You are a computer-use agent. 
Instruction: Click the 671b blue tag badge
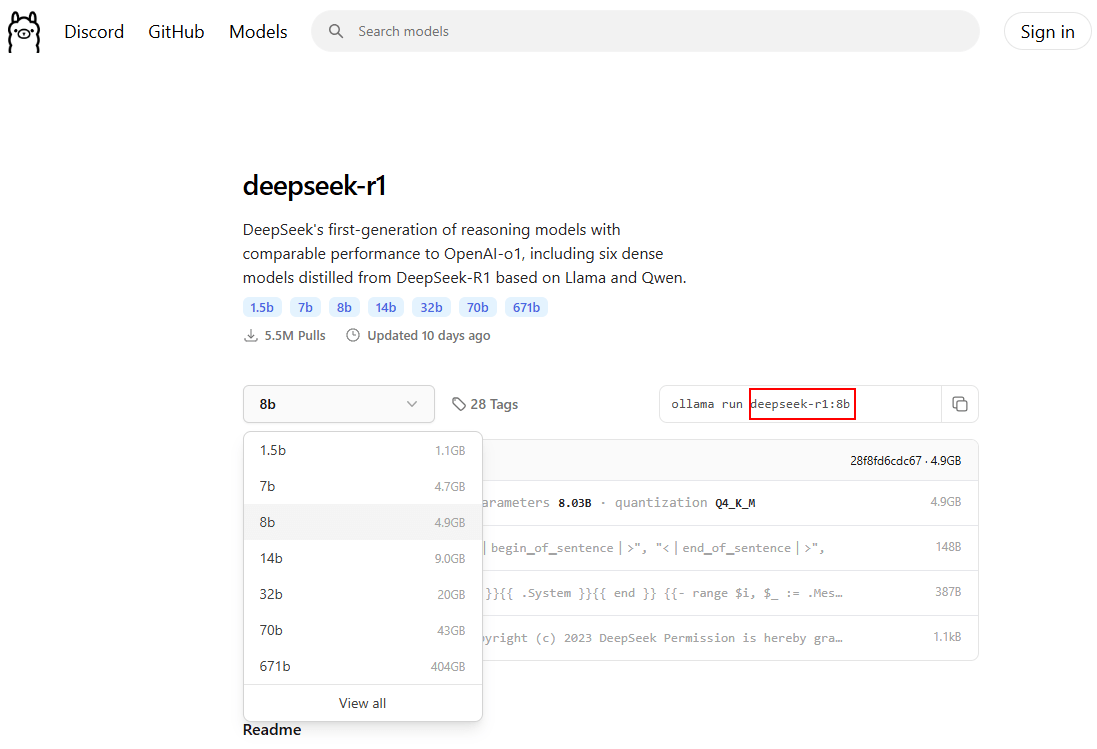tap(526, 307)
